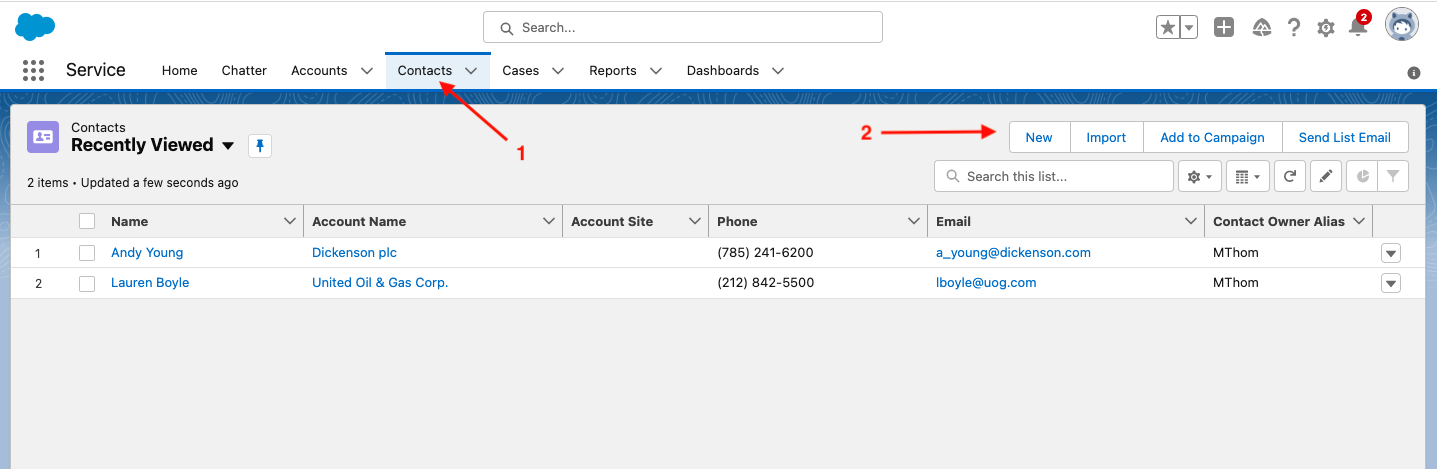Expand the Accounts tab dropdown chevron
The width and height of the screenshot is (1437, 469).
367,71
